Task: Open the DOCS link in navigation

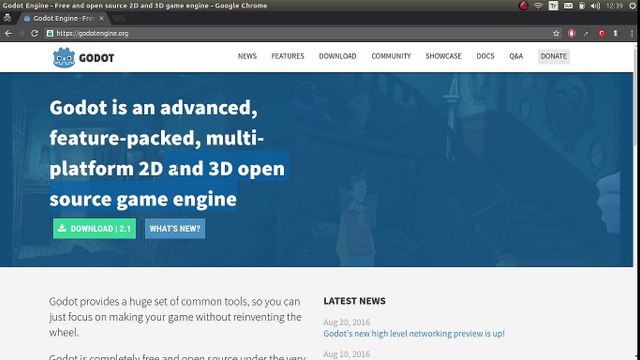Action: (485, 56)
